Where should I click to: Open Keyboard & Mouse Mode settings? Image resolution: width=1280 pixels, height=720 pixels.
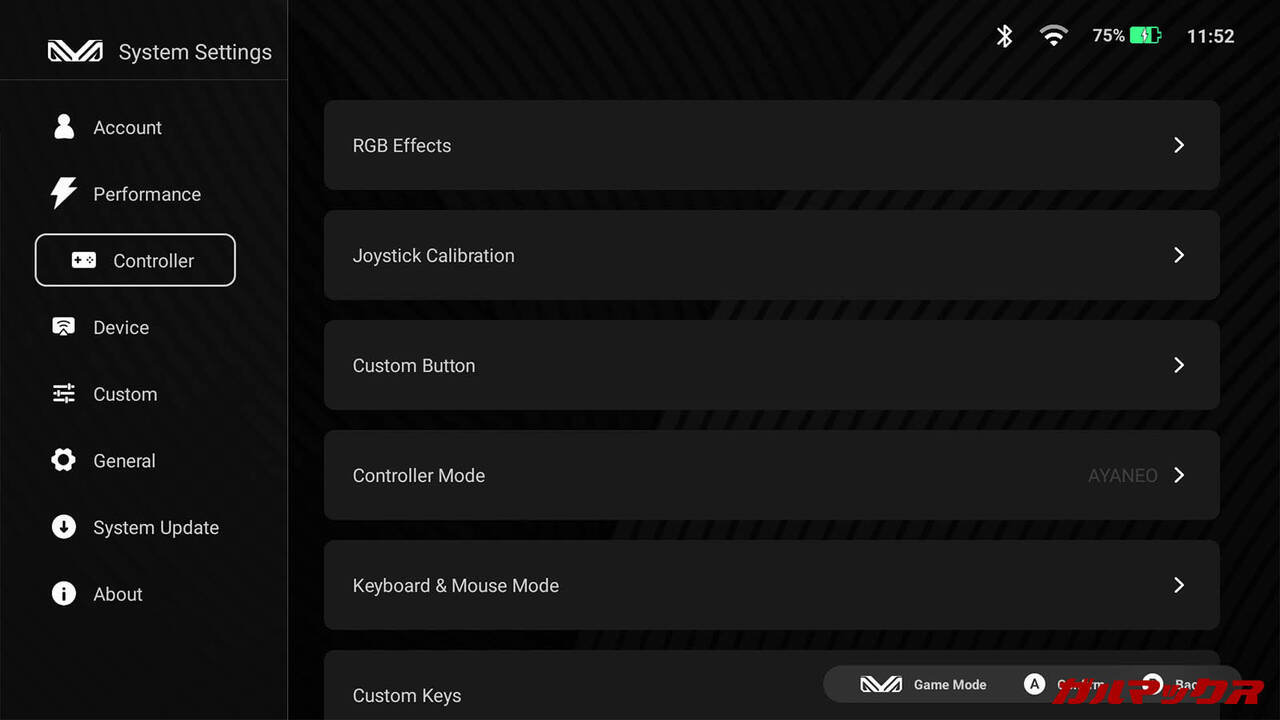(770, 585)
